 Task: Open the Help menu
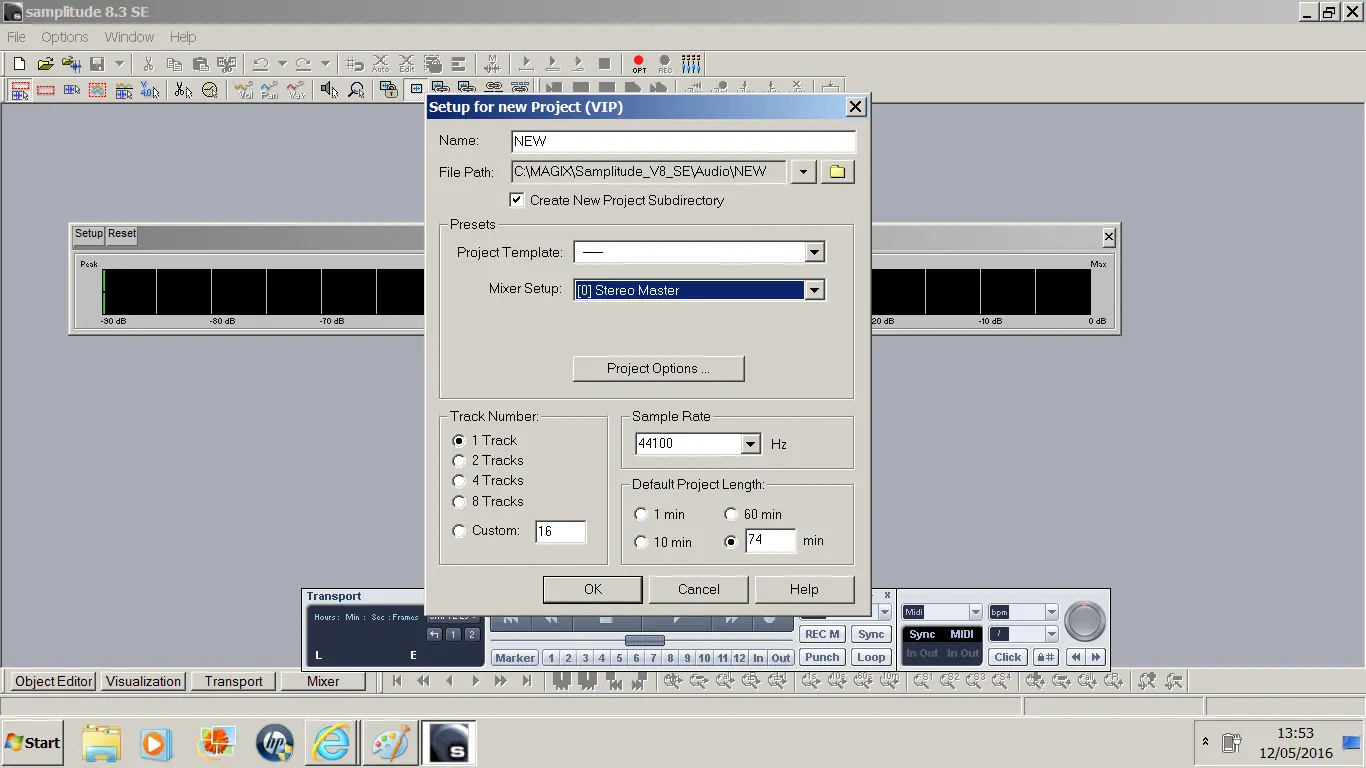pos(183,37)
